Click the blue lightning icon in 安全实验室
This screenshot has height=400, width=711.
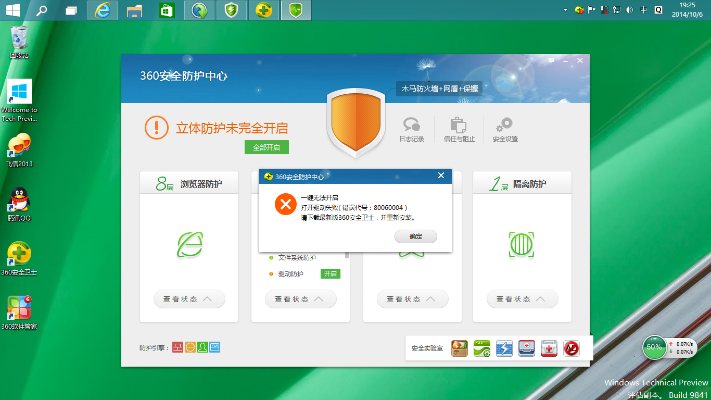tap(505, 348)
